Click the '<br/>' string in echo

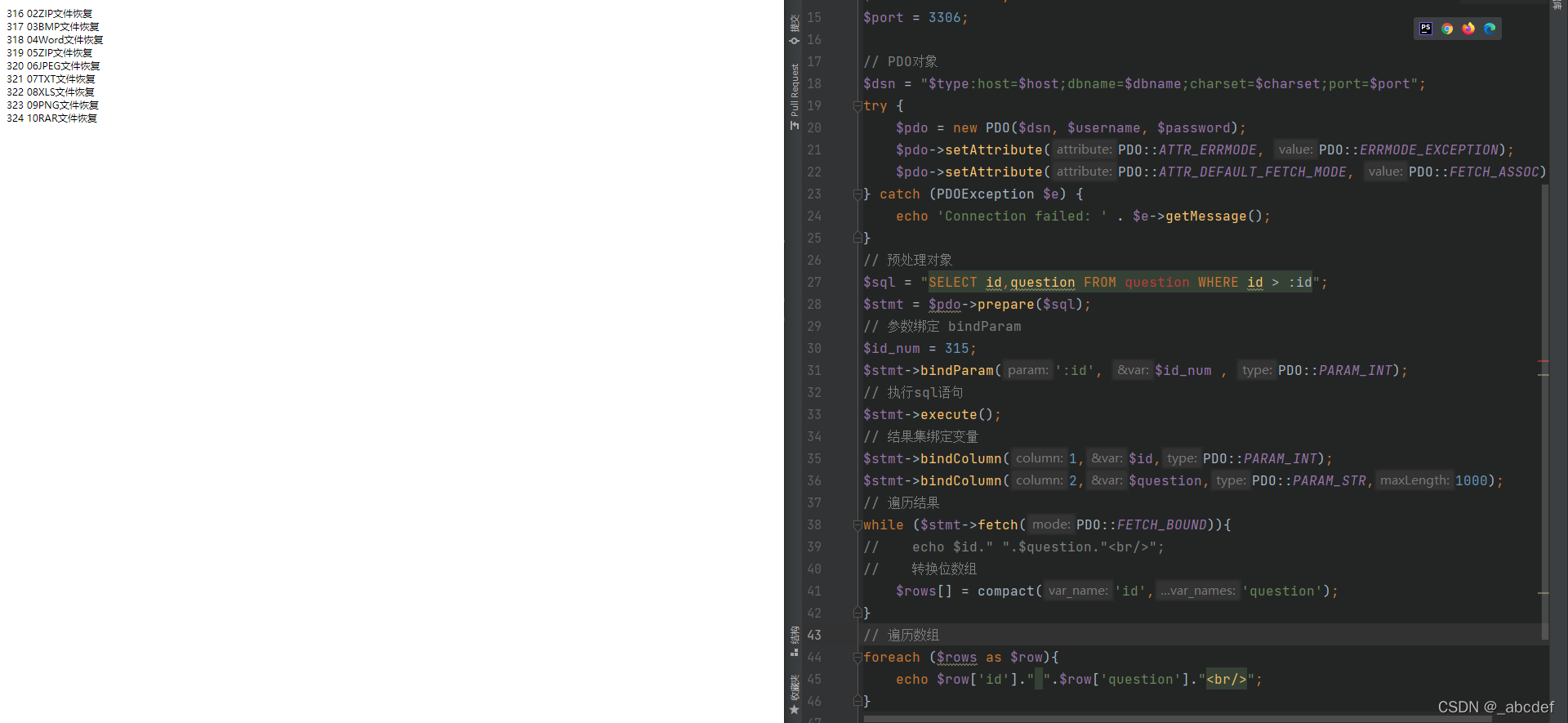coord(1226,680)
